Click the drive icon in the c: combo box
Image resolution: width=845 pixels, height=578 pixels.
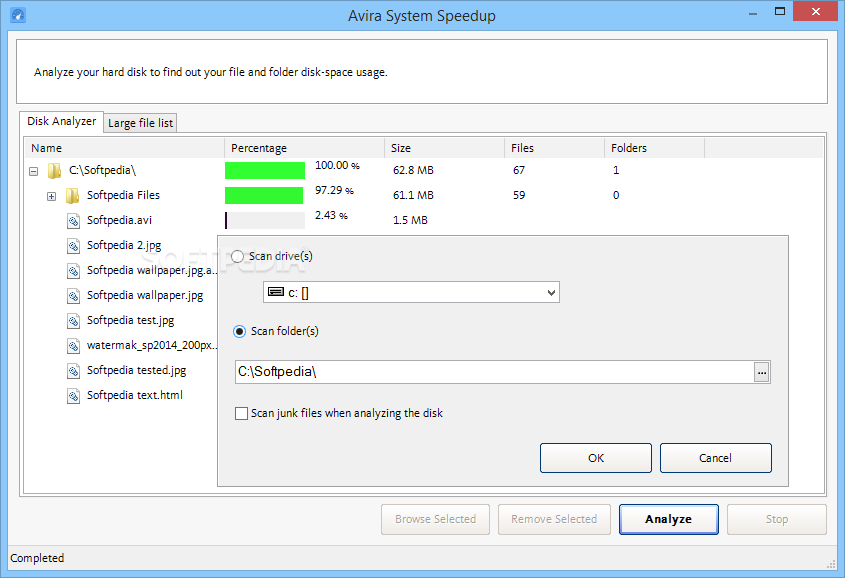pyautogui.click(x=276, y=292)
